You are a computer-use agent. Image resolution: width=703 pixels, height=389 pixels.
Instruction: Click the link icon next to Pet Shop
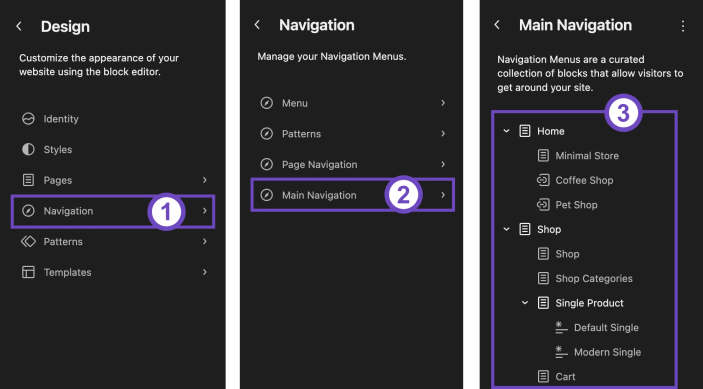543,205
